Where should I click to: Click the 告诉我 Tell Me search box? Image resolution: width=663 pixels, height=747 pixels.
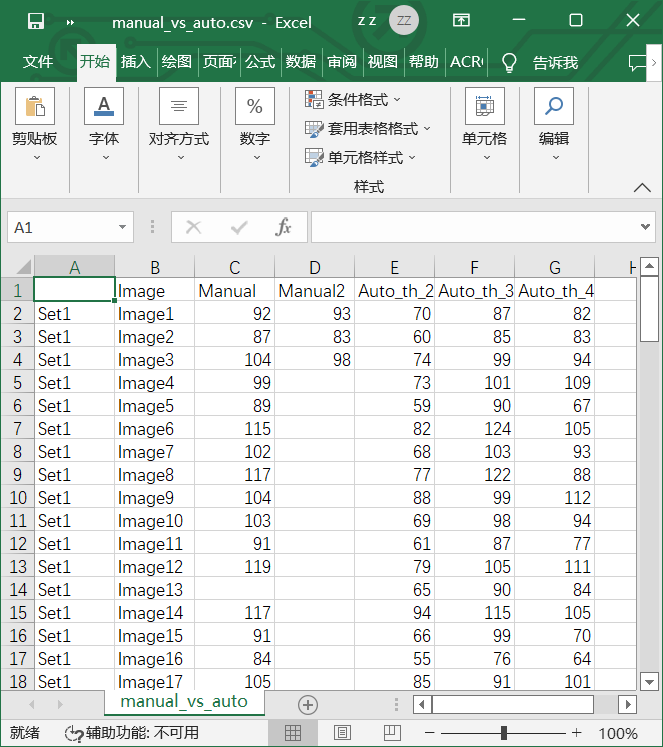click(x=555, y=62)
